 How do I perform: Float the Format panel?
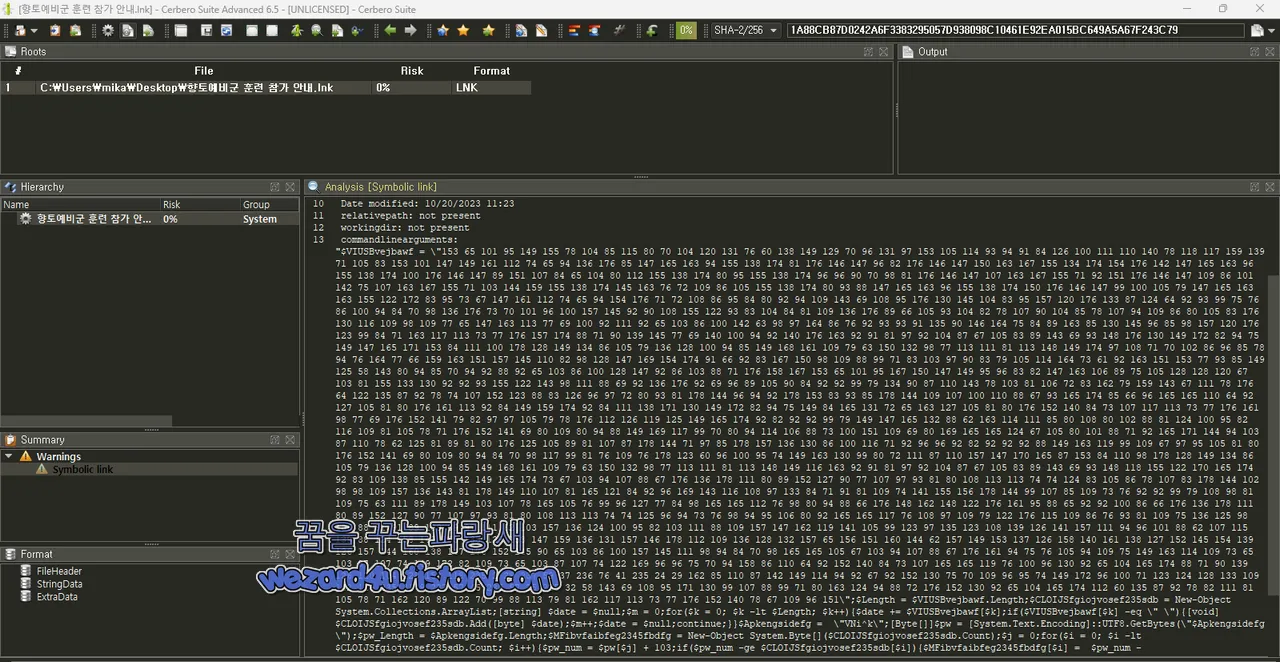coord(274,554)
